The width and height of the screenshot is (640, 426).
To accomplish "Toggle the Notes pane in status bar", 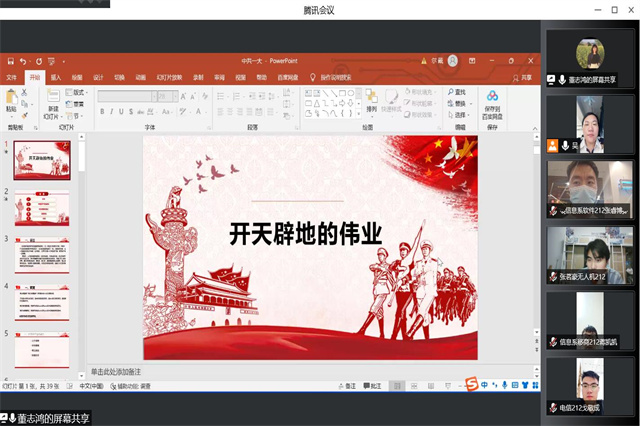I will tap(345, 385).
